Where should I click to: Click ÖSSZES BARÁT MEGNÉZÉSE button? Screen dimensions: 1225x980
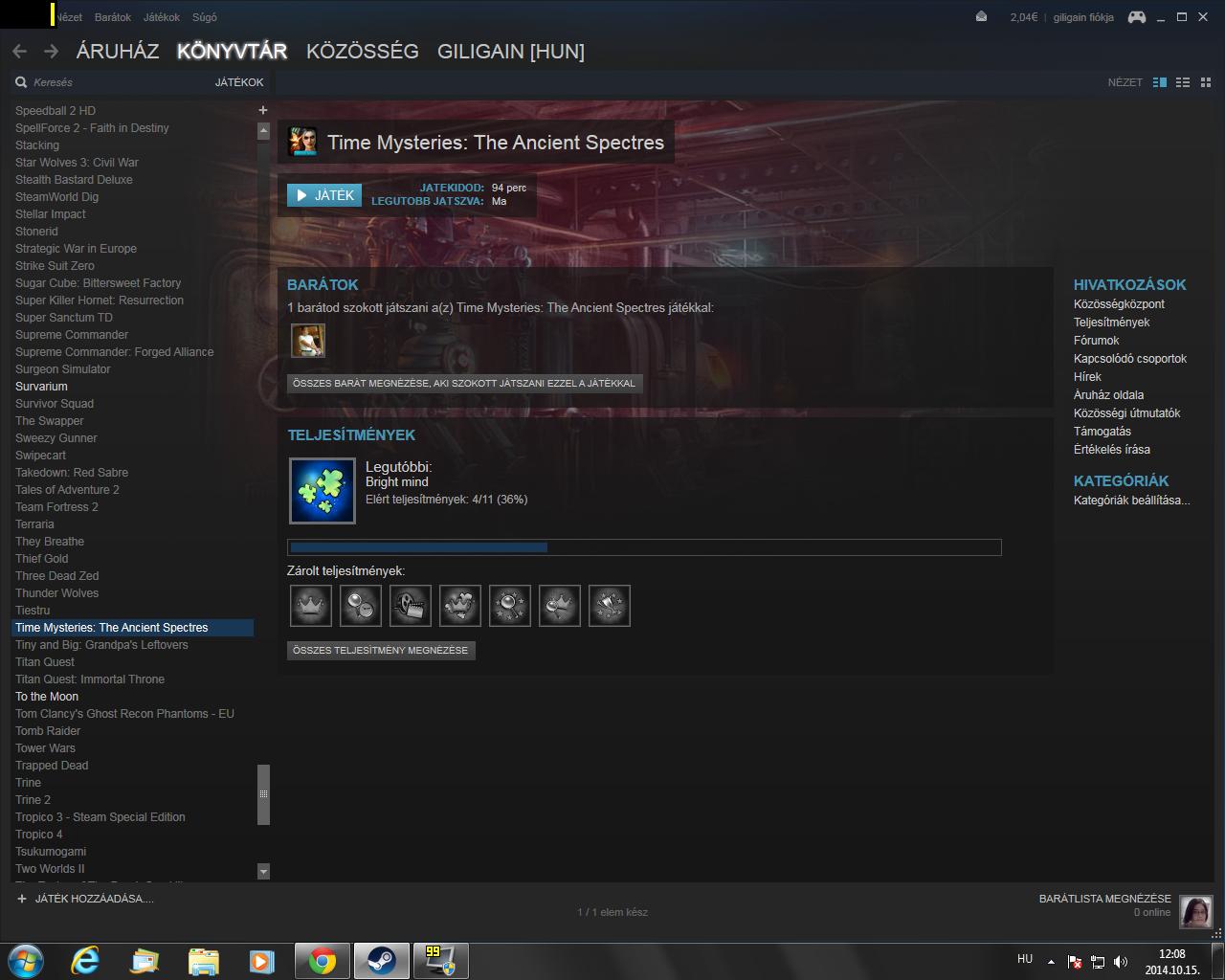click(x=464, y=383)
